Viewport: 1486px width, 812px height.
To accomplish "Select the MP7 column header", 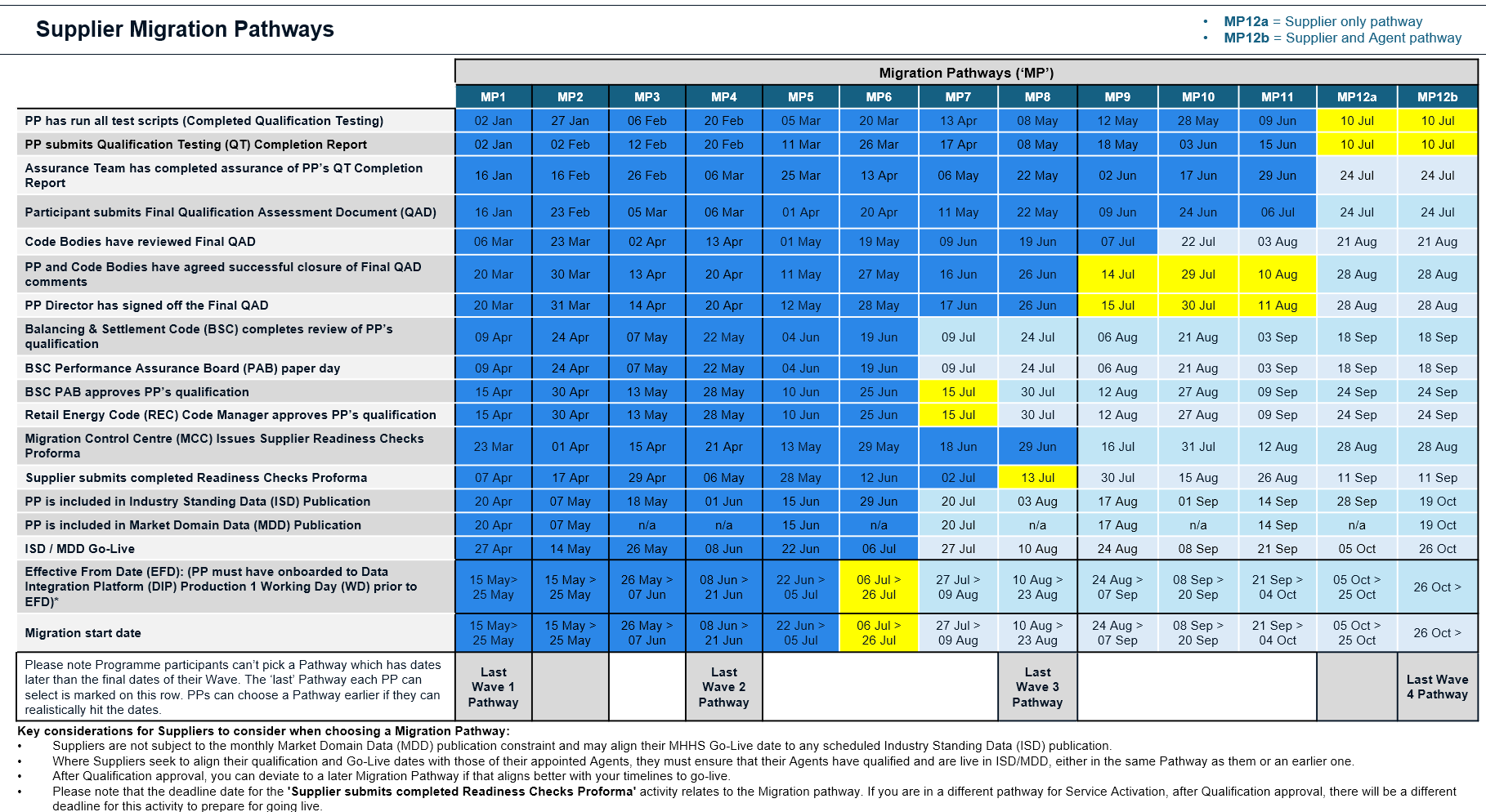I will coord(958,97).
